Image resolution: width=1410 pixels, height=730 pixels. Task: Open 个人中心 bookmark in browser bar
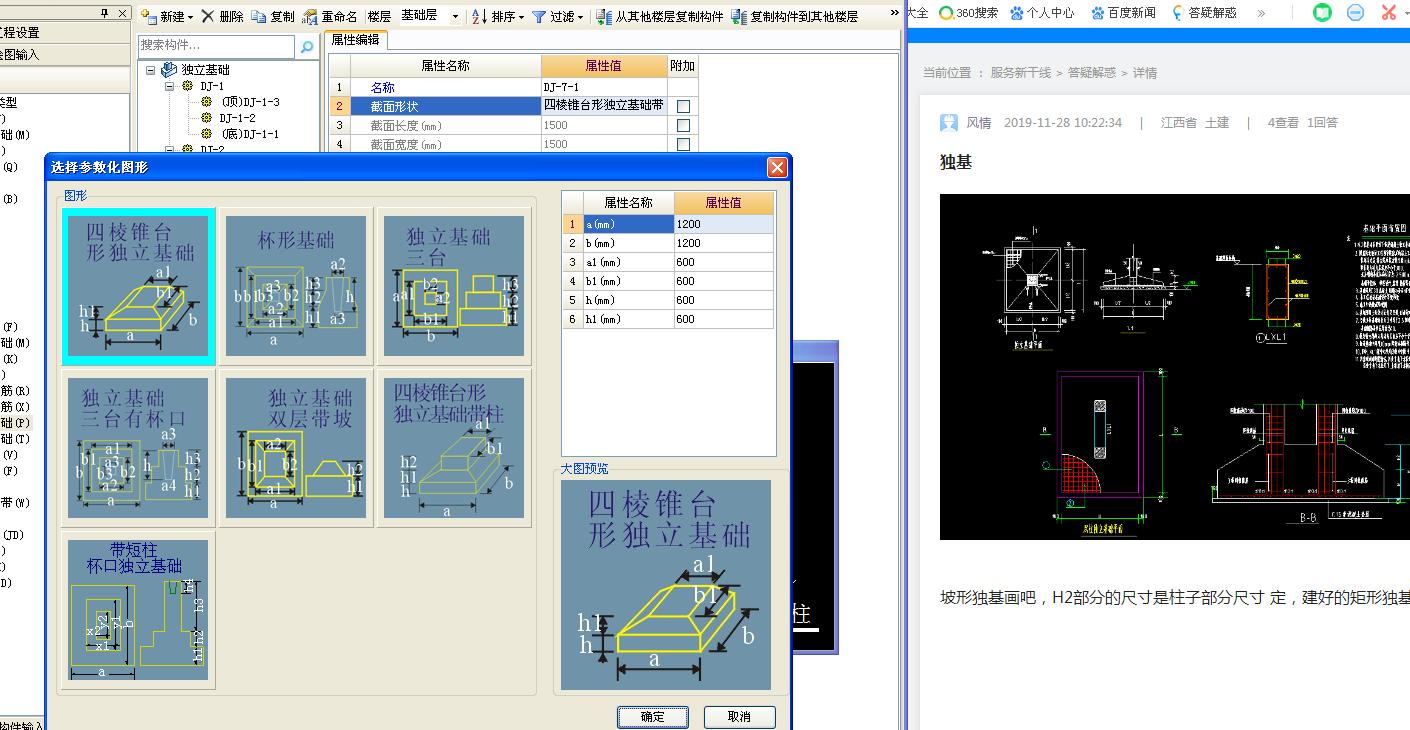tap(1042, 13)
